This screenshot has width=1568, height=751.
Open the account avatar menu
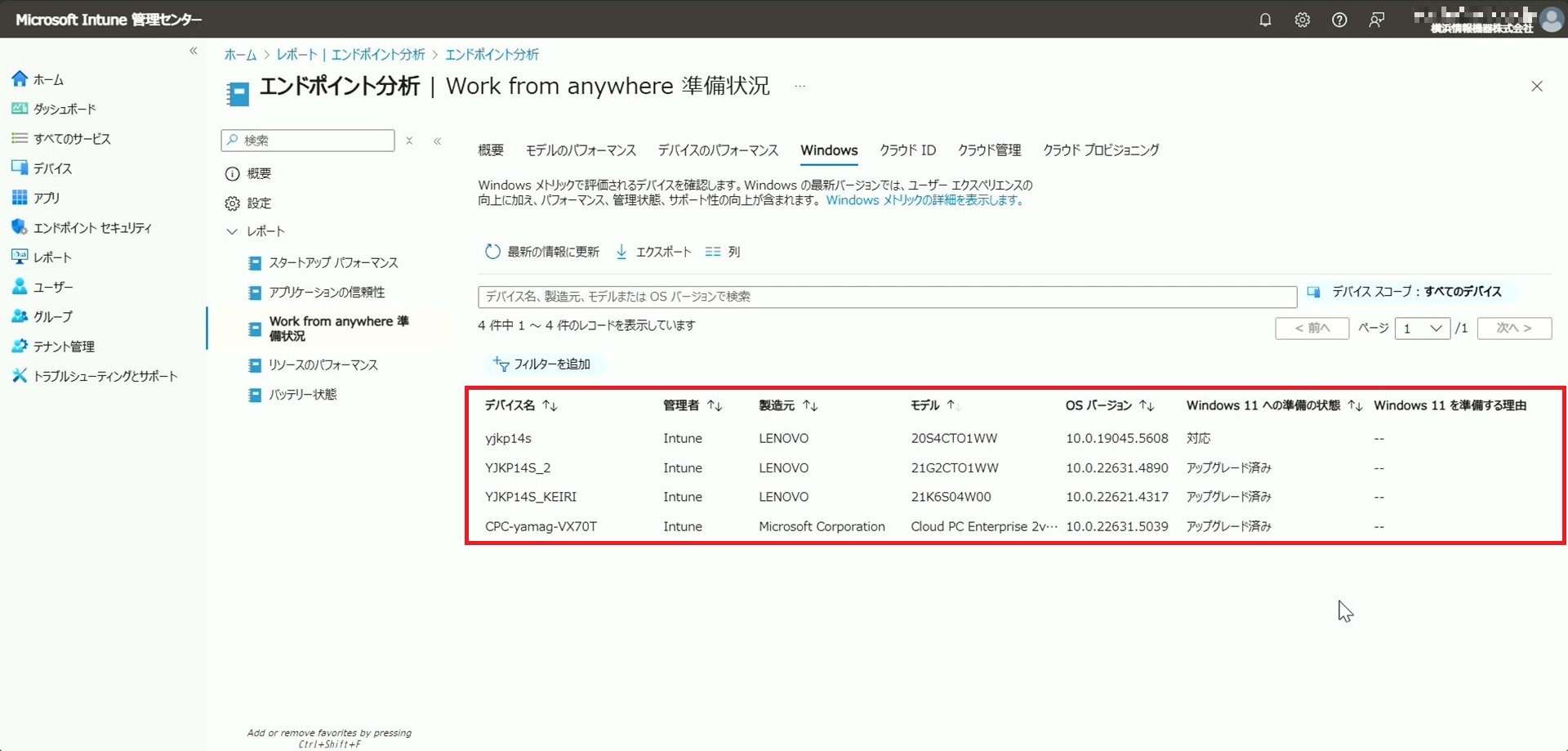click(1551, 19)
